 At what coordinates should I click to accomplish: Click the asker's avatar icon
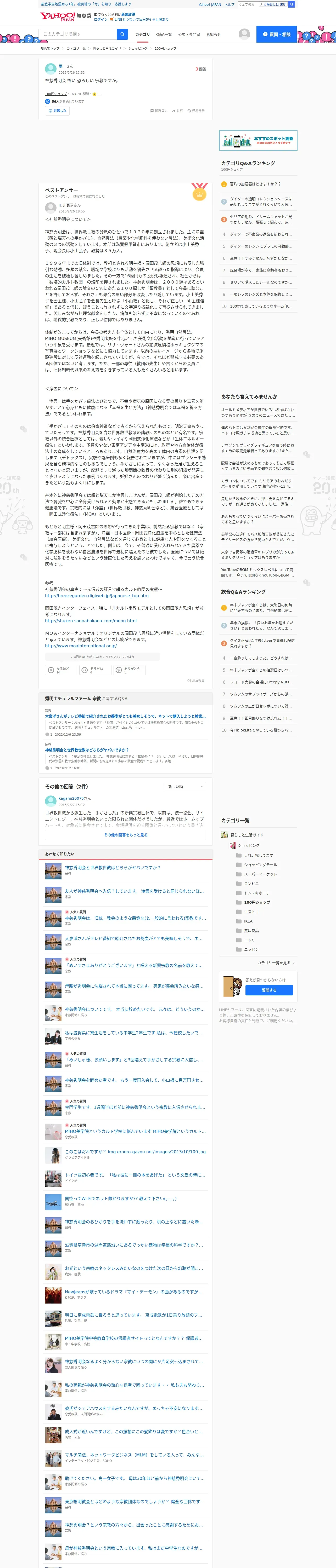(50, 69)
